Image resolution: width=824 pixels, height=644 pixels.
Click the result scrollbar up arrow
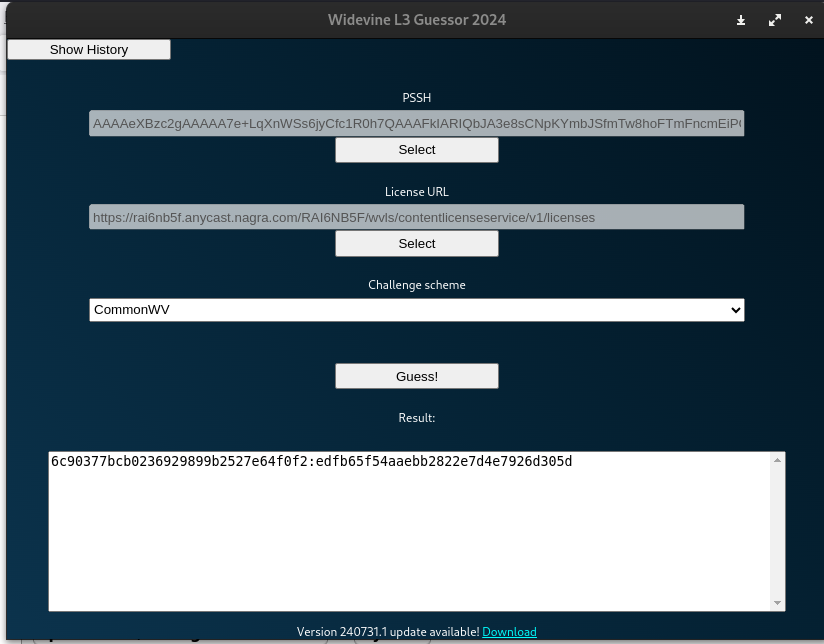point(777,461)
